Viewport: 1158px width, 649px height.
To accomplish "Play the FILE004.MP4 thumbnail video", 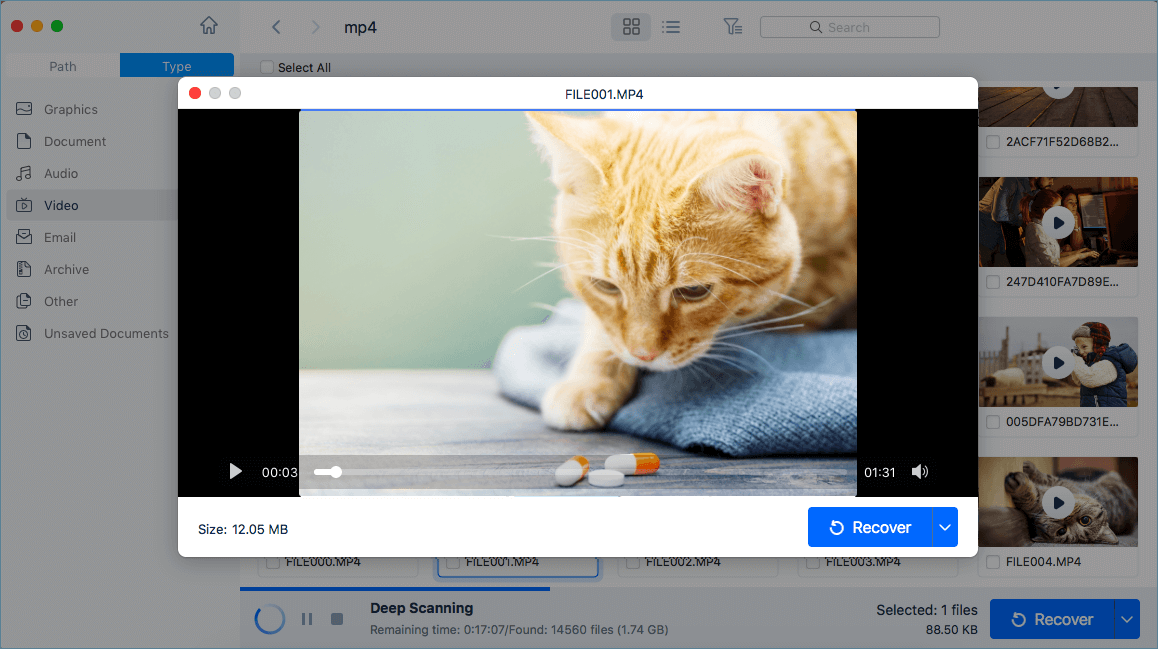I will coord(1058,503).
